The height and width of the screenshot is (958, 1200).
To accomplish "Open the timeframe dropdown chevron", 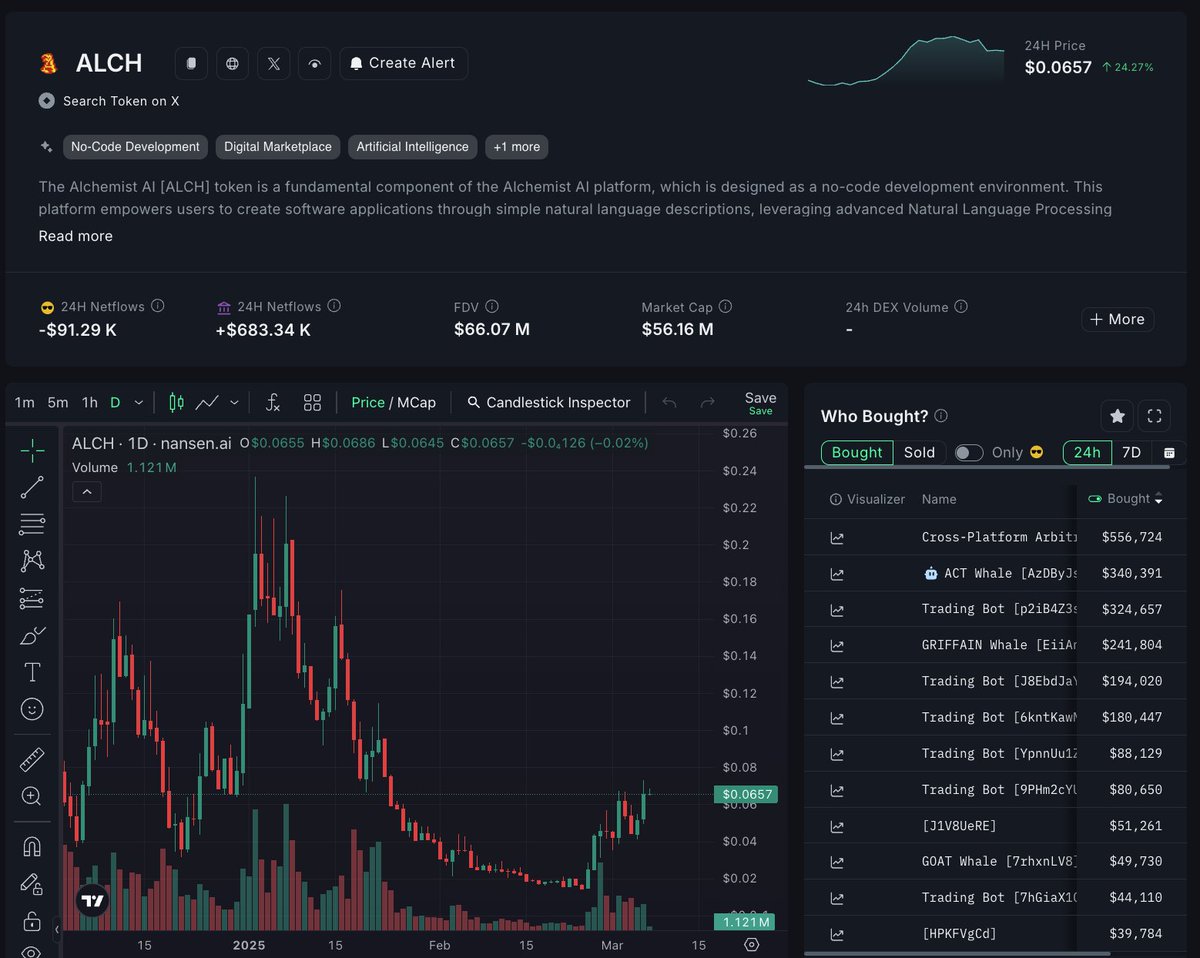I will 139,402.
